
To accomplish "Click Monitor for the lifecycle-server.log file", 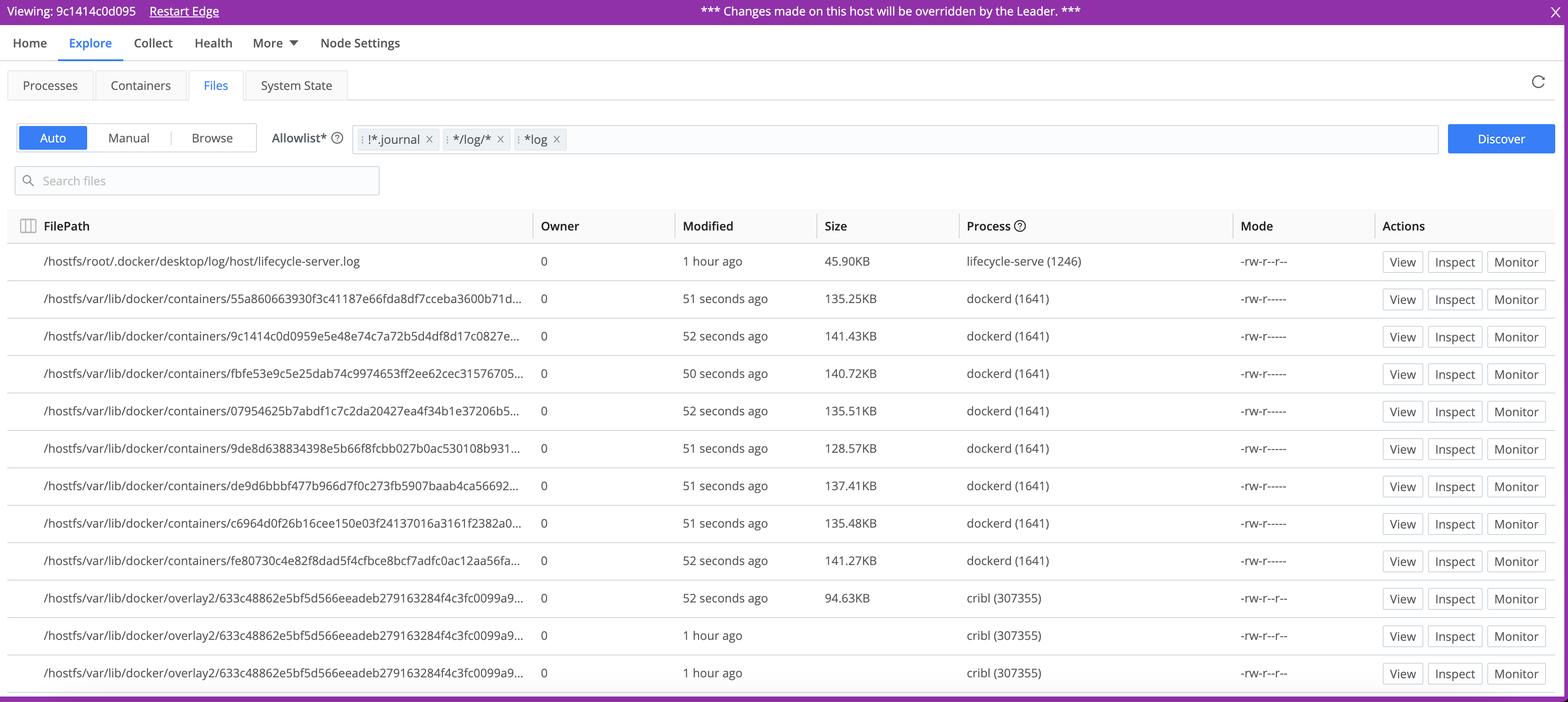I will pos(1516,262).
